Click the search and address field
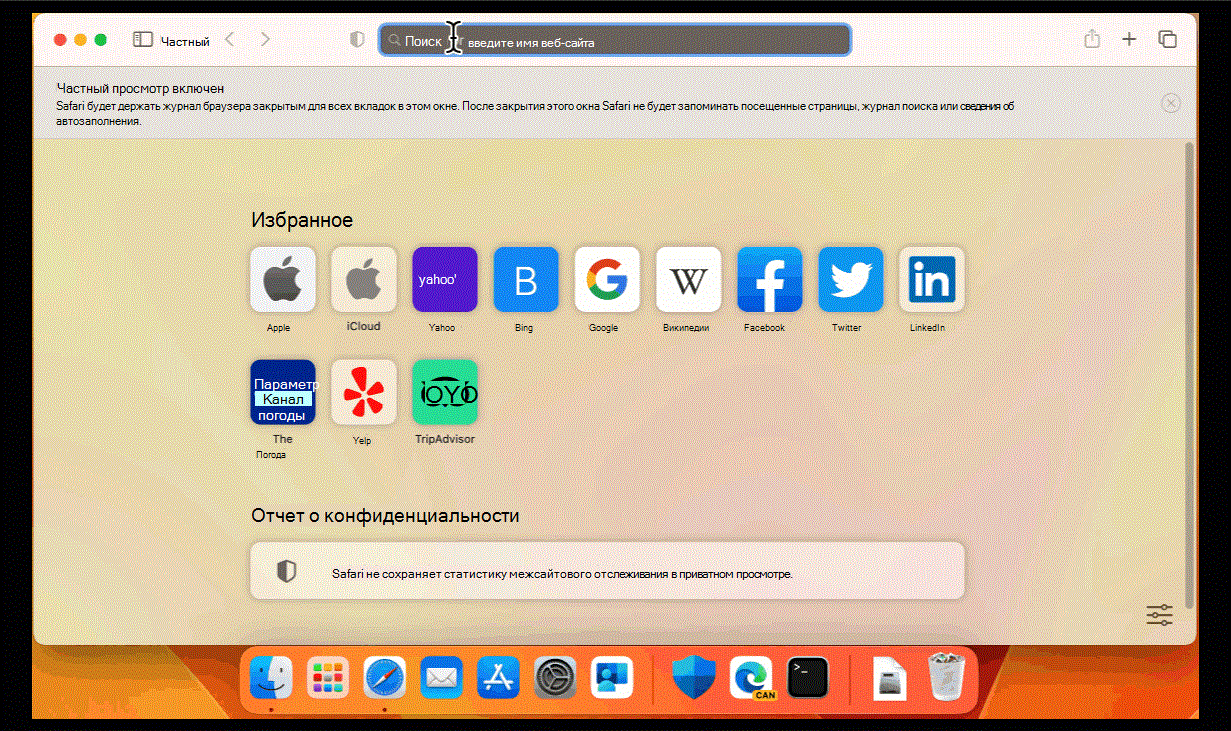Viewport: 1231px width, 731px height. pyautogui.click(x=614, y=41)
